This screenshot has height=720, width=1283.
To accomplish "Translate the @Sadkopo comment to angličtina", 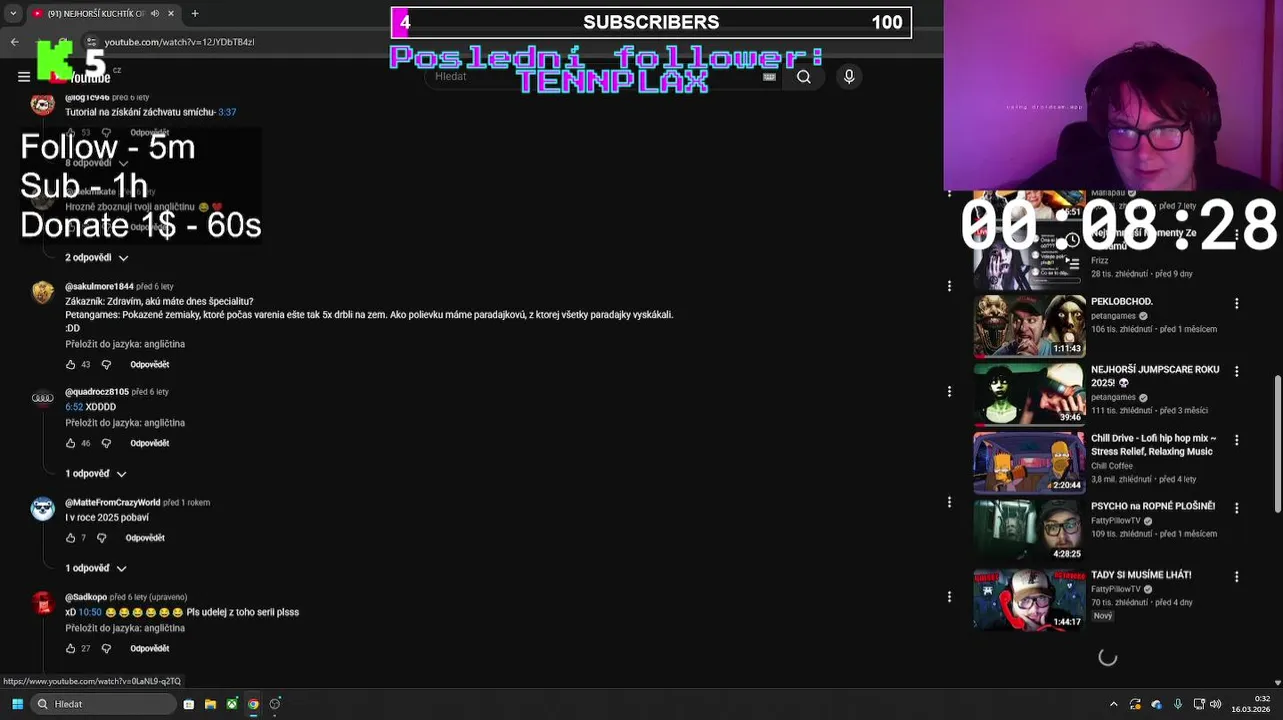I will coord(125,628).
